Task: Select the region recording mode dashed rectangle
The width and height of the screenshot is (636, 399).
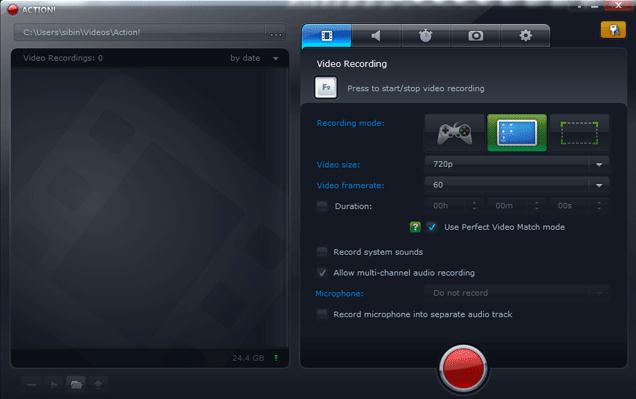Action: [x=579, y=133]
